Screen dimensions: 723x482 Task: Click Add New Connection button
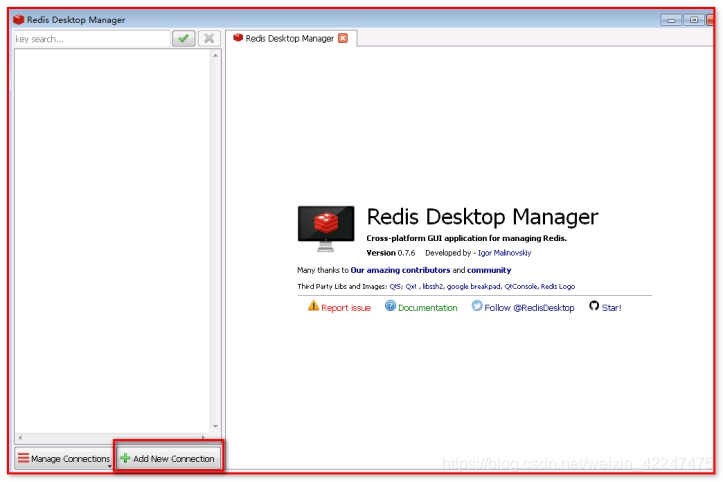(x=168, y=458)
